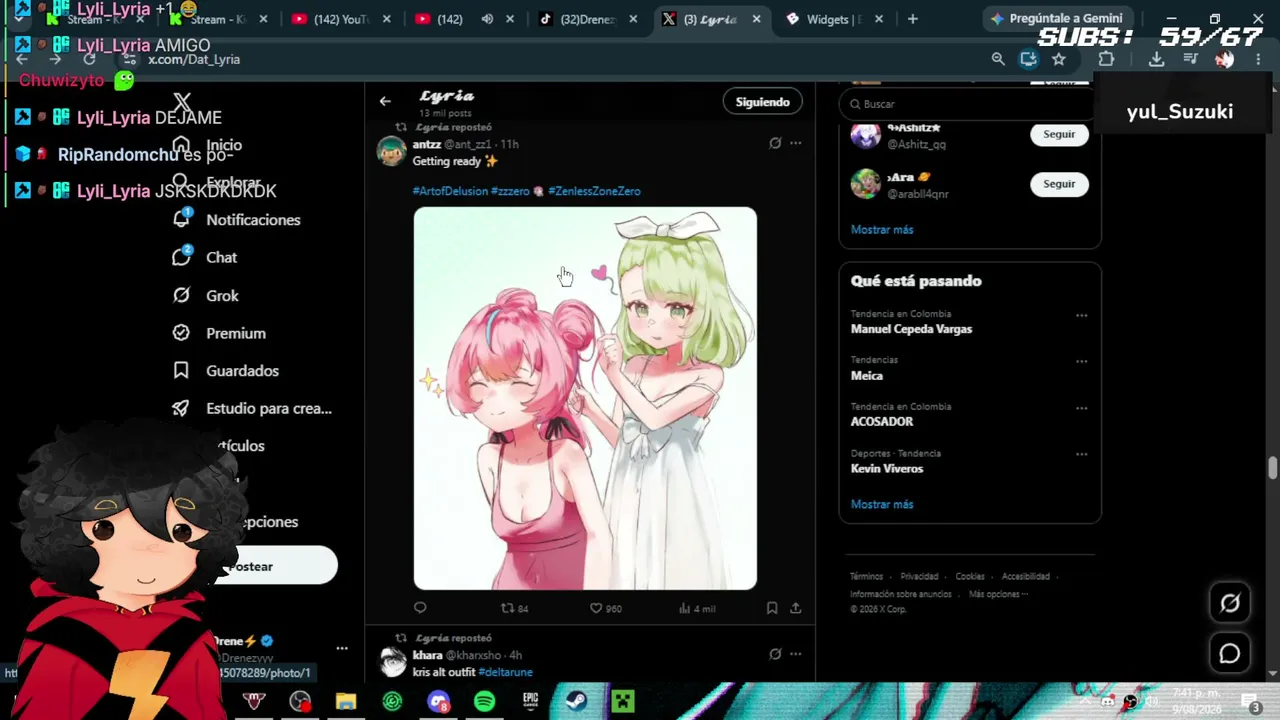
Task: Open Spotify from the taskbar
Action: [x=484, y=702]
